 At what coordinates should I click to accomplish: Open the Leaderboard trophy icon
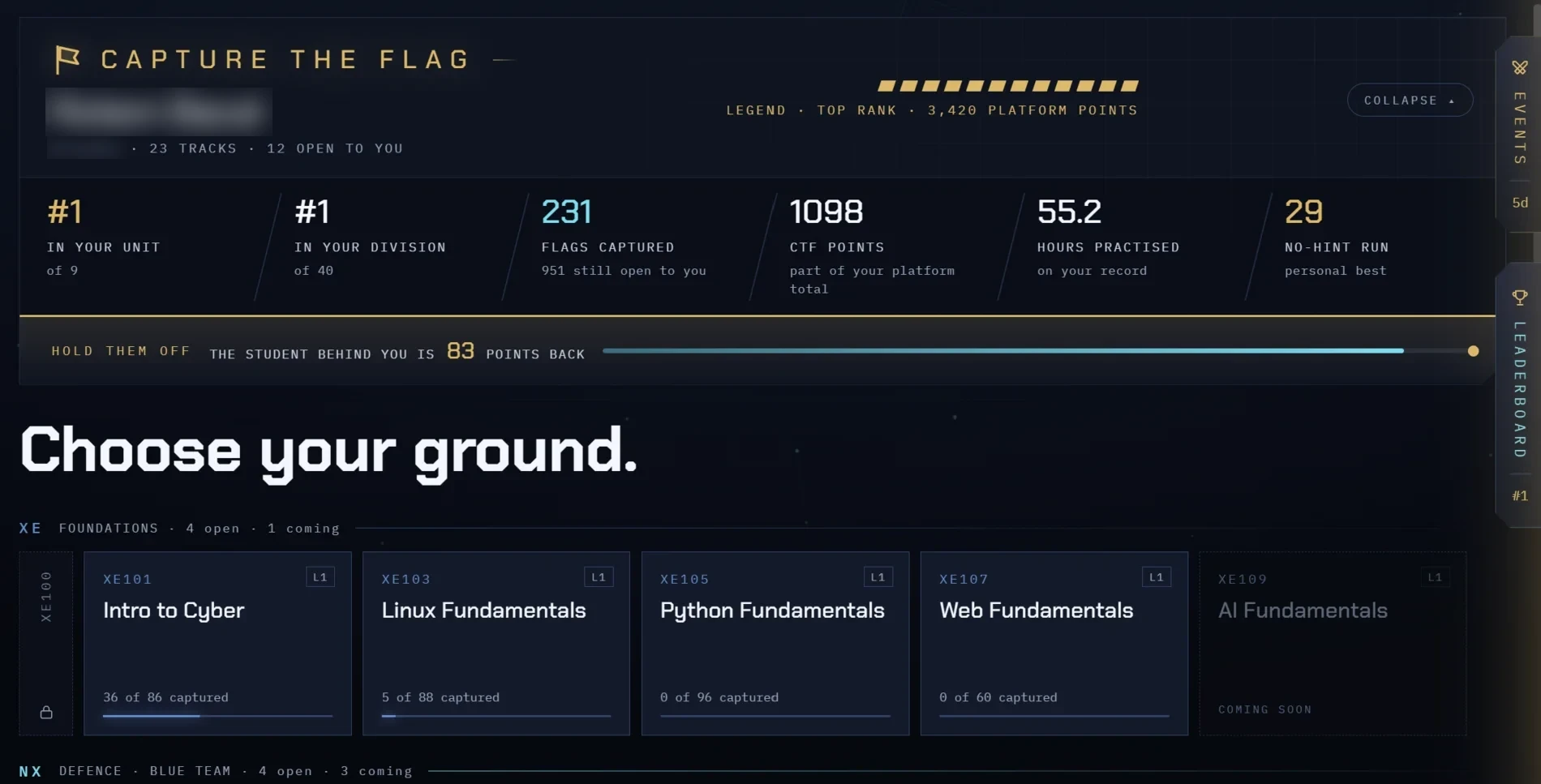(x=1520, y=298)
